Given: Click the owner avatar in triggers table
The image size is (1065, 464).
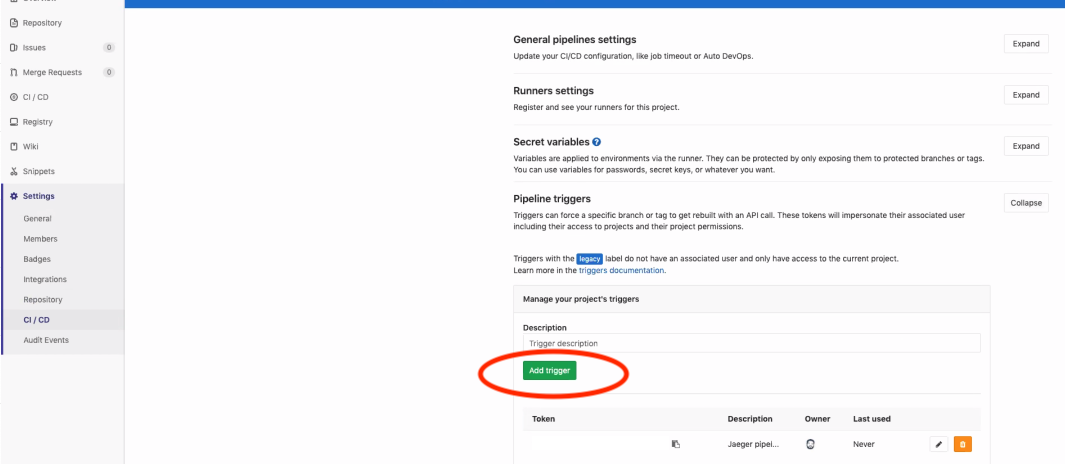Looking at the screenshot, I should point(810,444).
